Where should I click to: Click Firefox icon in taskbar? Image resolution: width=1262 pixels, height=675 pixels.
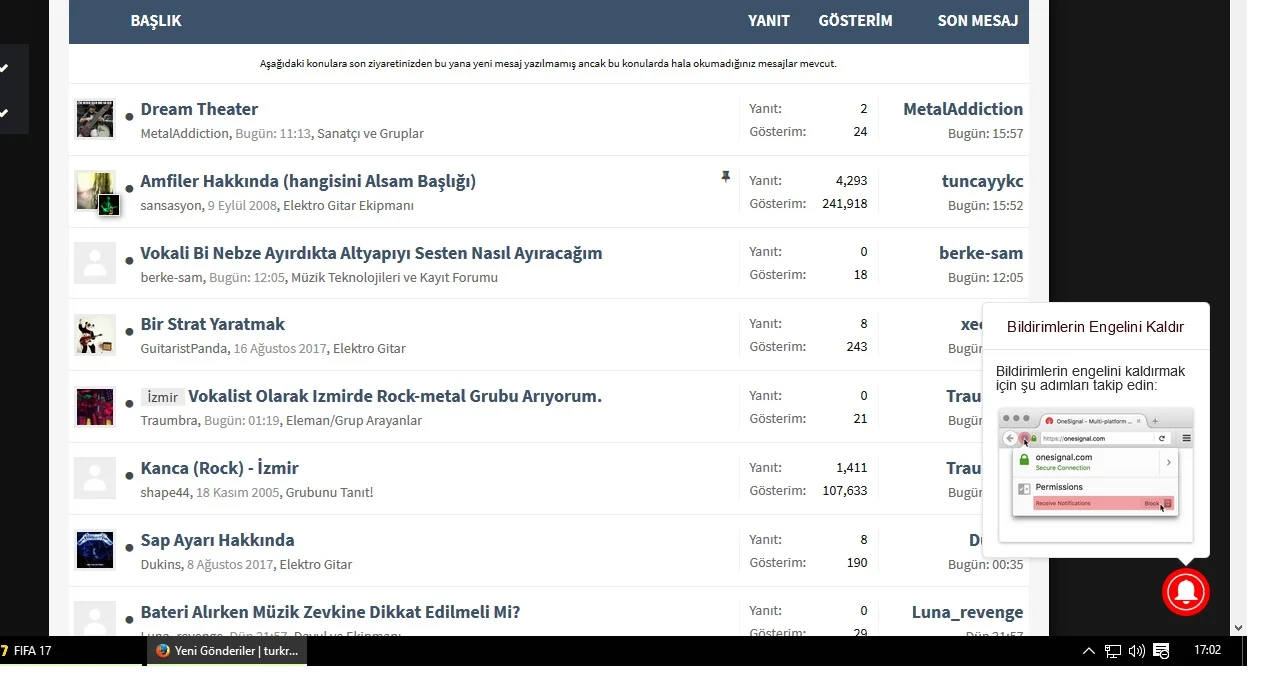click(162, 651)
